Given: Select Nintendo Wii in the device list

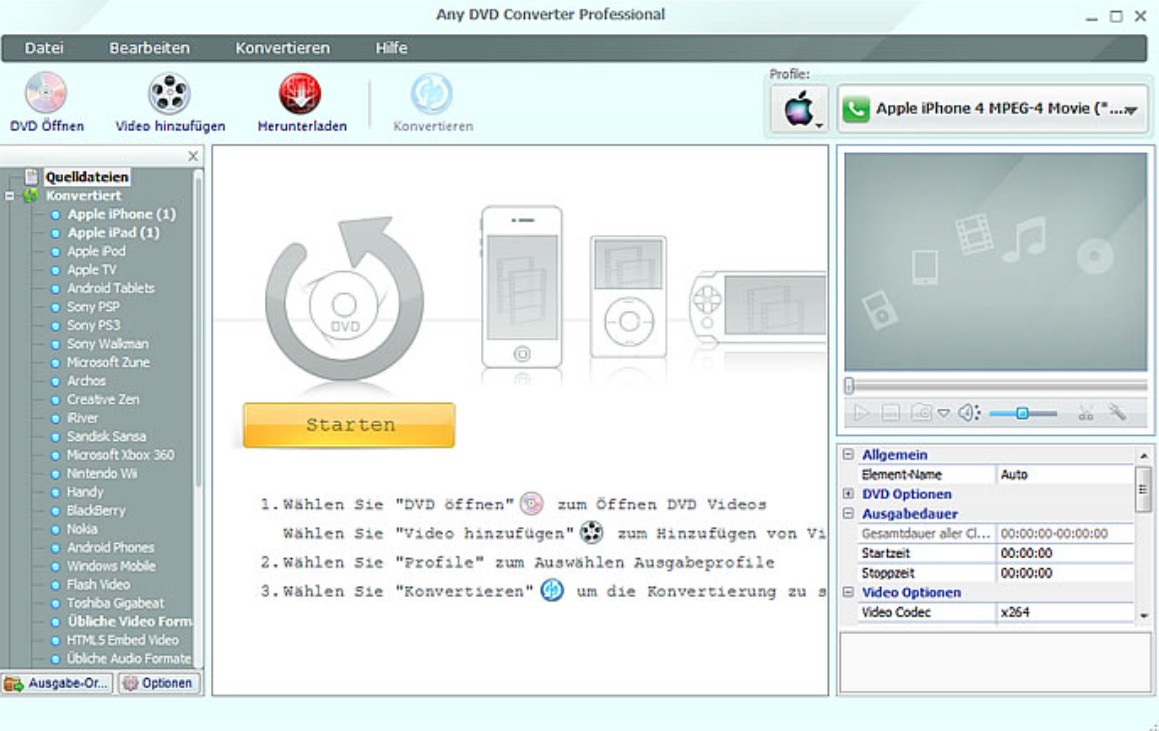Looking at the screenshot, I should [x=102, y=473].
